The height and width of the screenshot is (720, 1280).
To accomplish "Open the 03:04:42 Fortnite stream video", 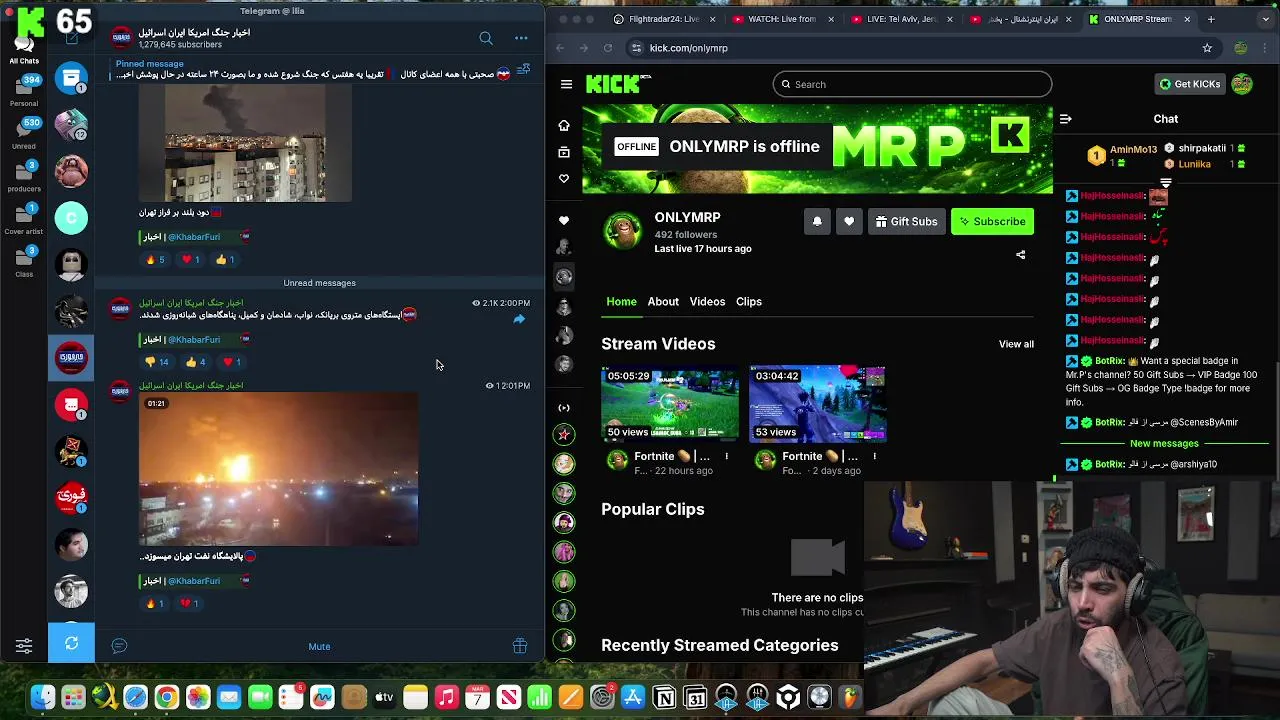I will pyautogui.click(x=818, y=403).
